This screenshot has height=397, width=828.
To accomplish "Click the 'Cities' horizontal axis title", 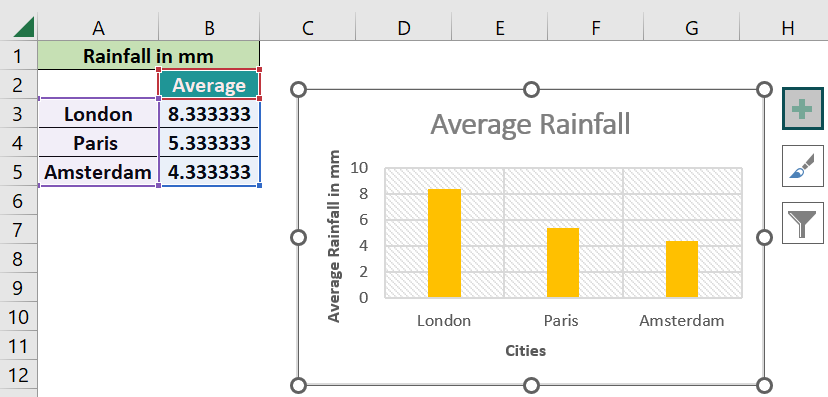I will click(x=525, y=351).
